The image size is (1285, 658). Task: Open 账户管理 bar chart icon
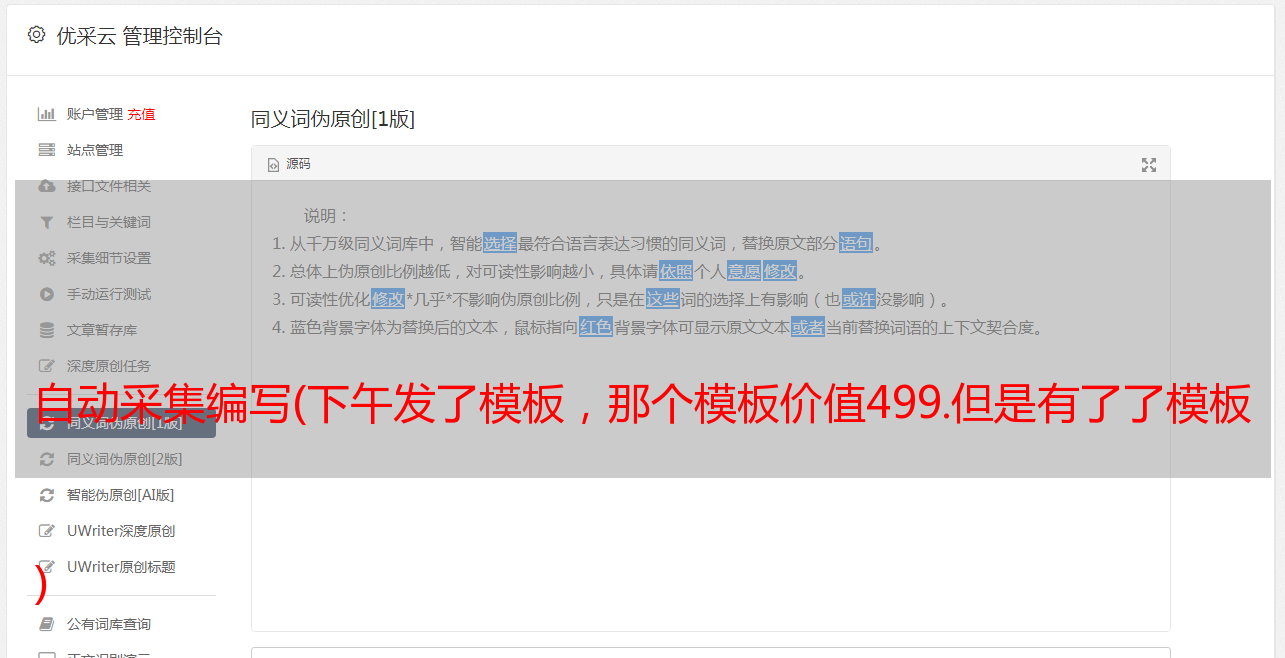pos(46,114)
